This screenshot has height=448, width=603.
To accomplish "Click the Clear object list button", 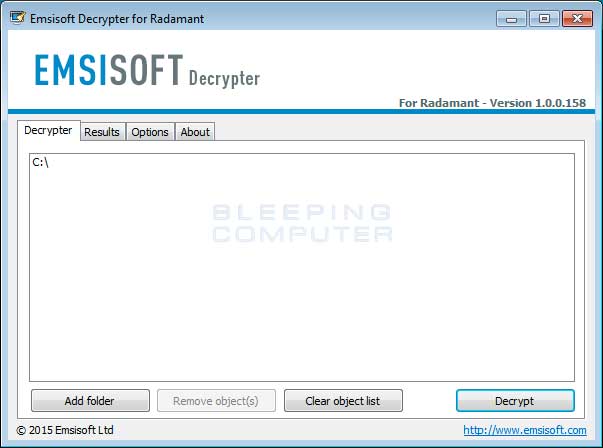I will 343,401.
